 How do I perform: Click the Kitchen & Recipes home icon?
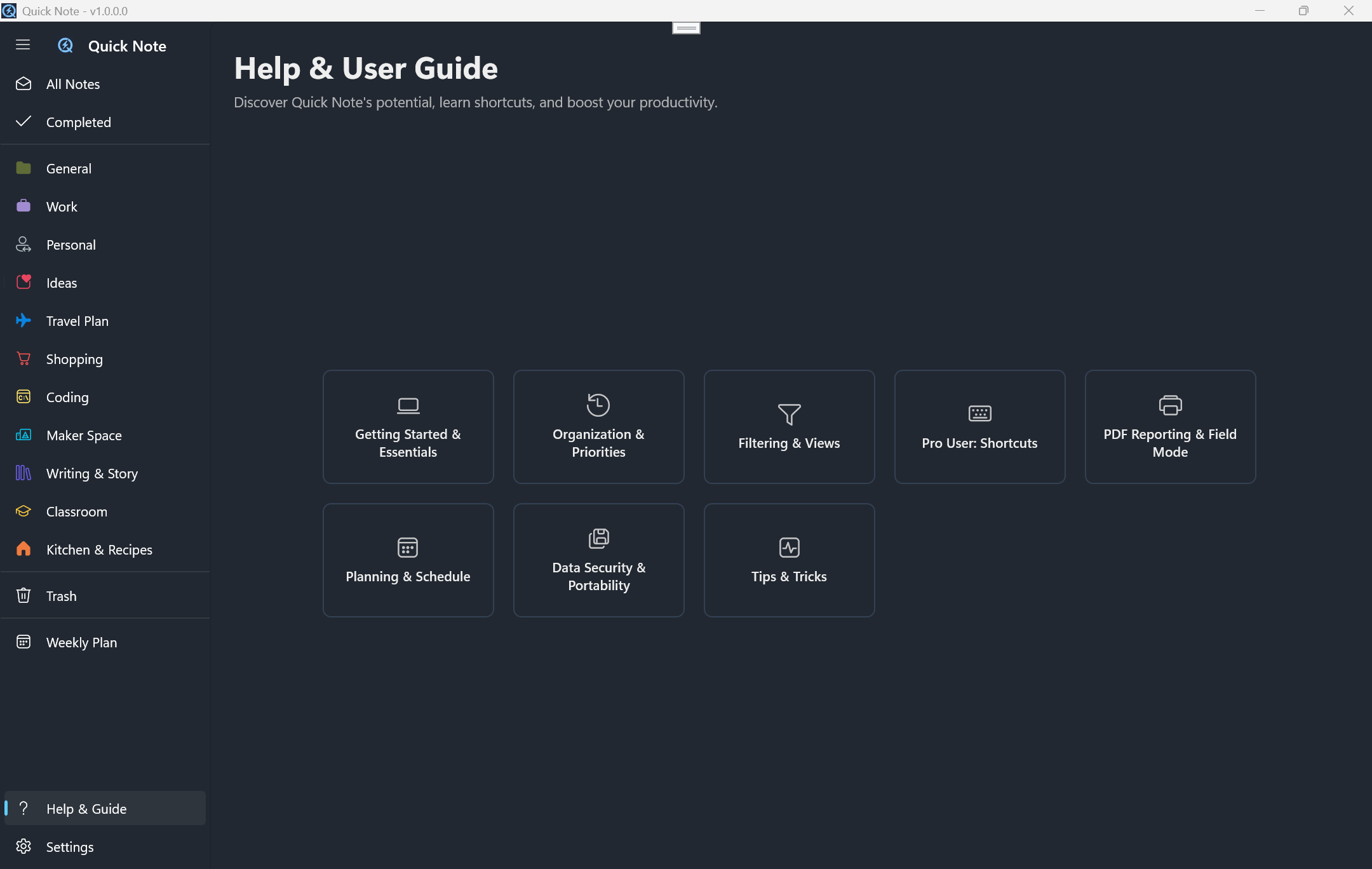[x=24, y=549]
